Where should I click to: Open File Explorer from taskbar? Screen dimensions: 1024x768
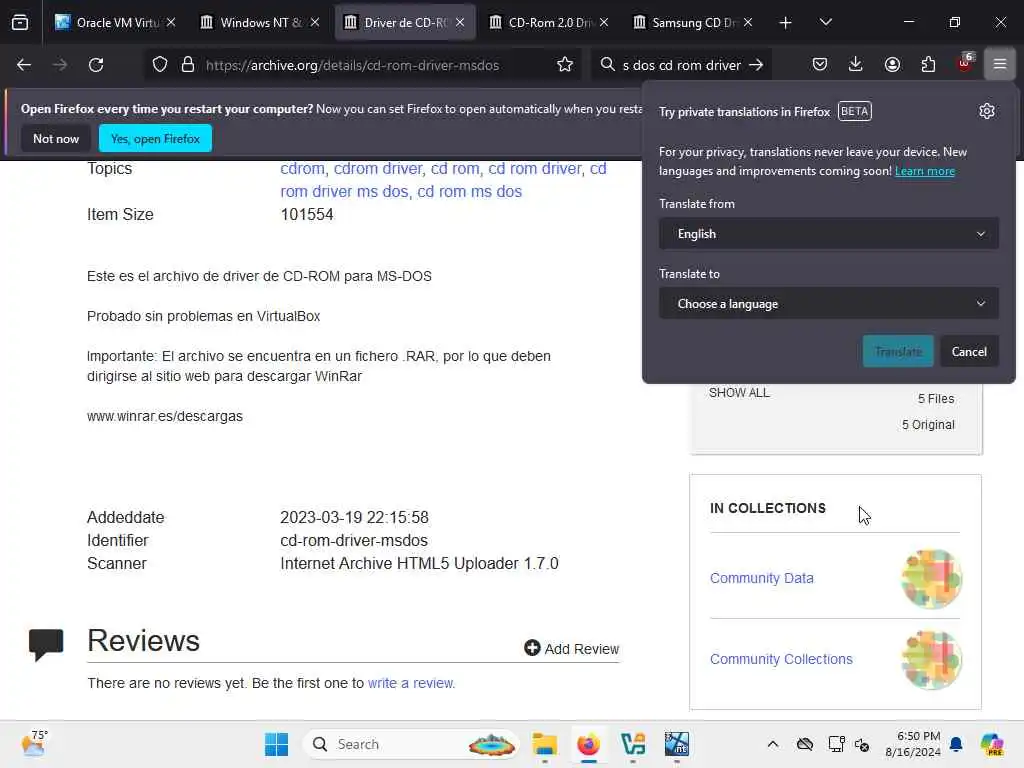pos(544,744)
